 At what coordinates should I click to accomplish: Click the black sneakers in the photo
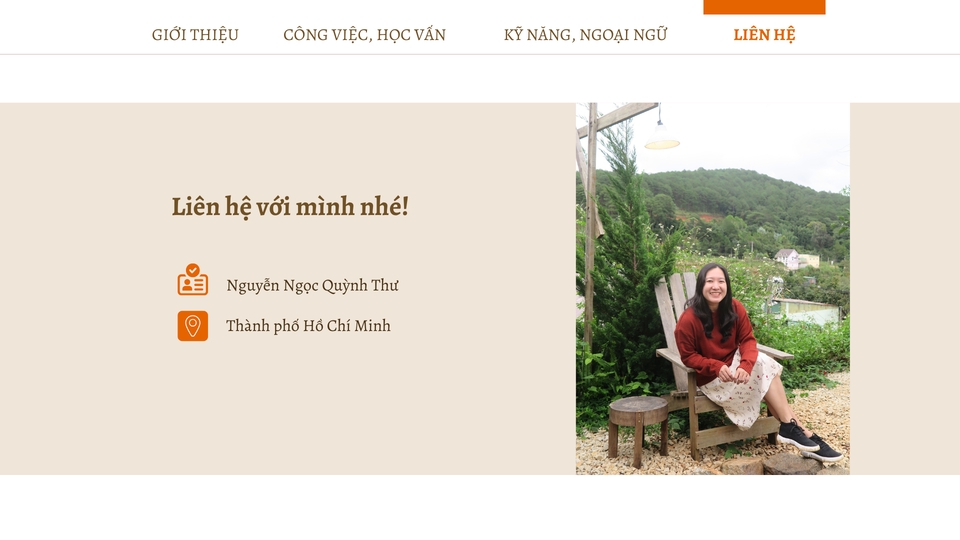click(x=810, y=441)
